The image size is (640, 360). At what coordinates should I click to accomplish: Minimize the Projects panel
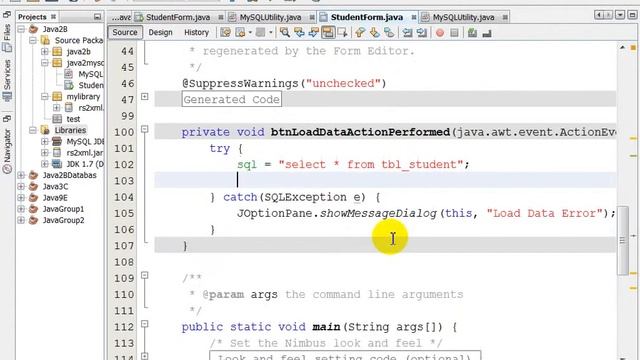[97, 17]
